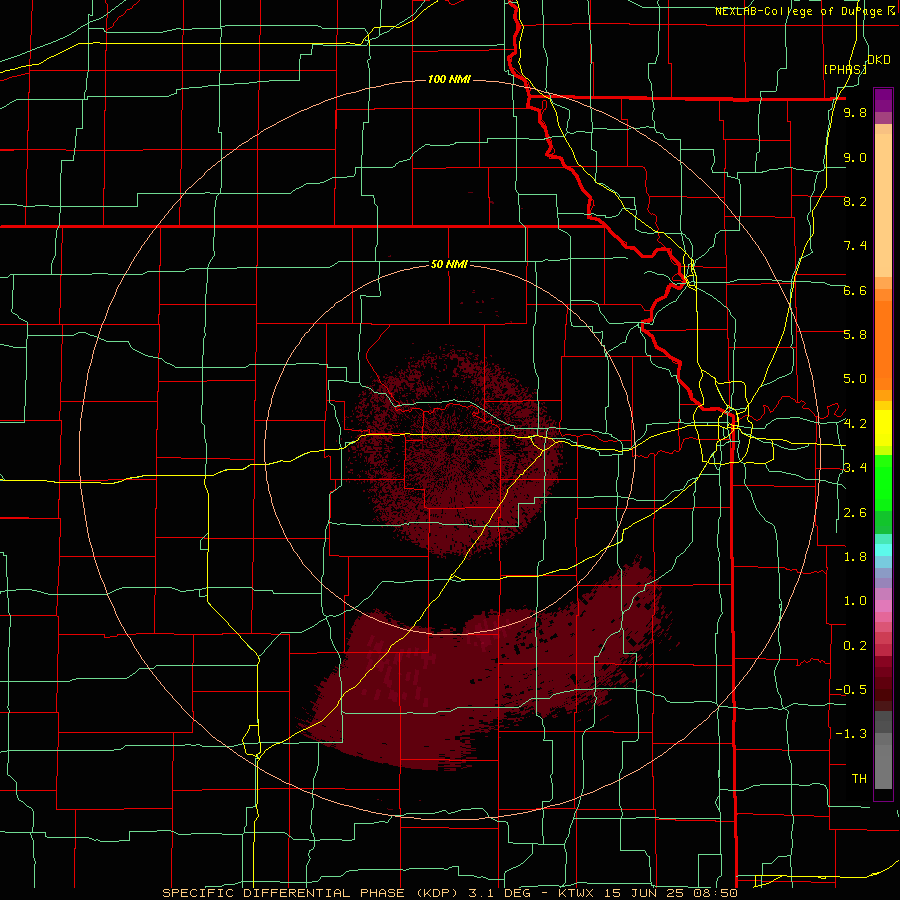Select the 5.8 value on the color scale
This screenshot has width=900, height=900.
coord(855,335)
